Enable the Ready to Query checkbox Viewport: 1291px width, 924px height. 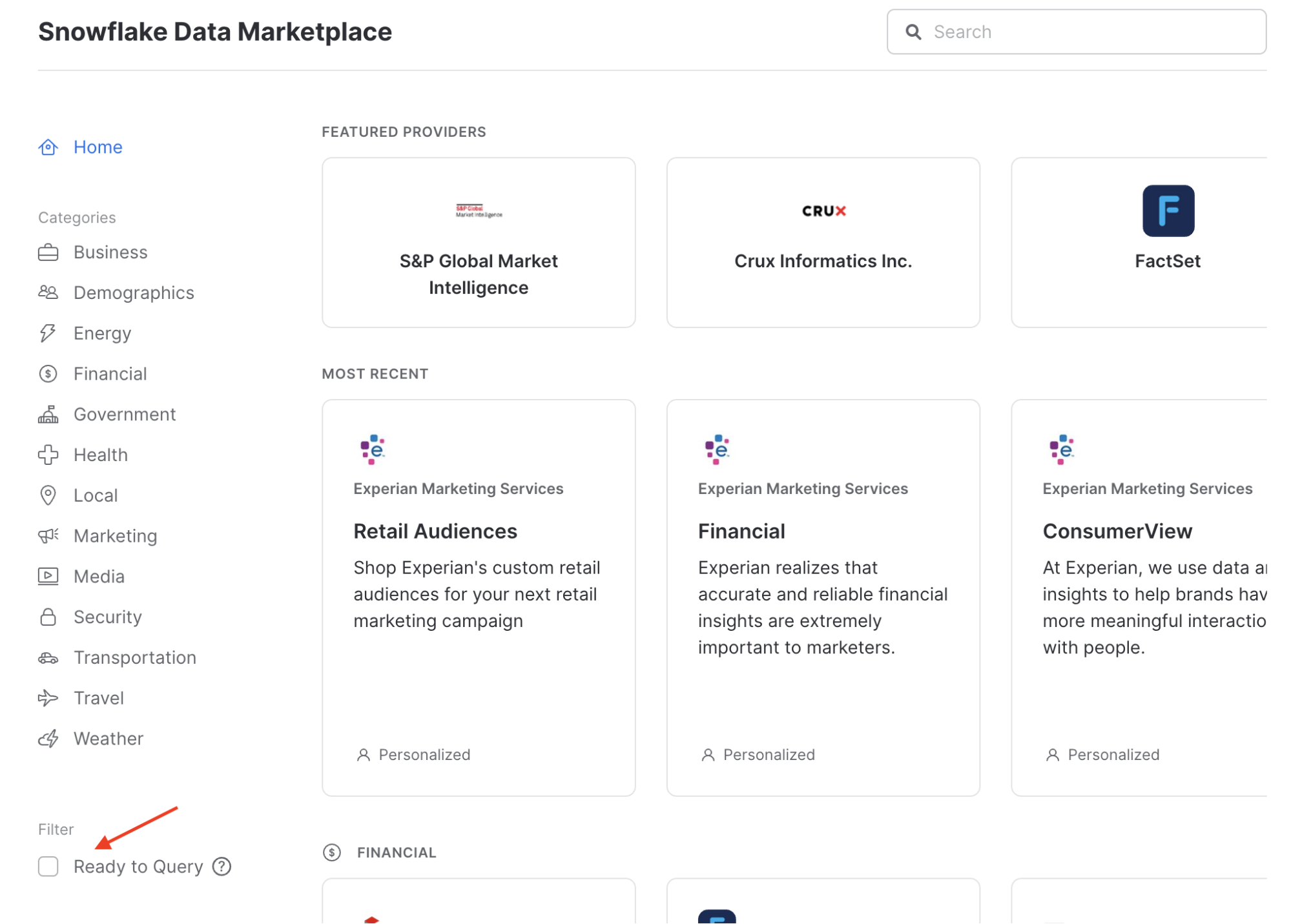(x=48, y=867)
